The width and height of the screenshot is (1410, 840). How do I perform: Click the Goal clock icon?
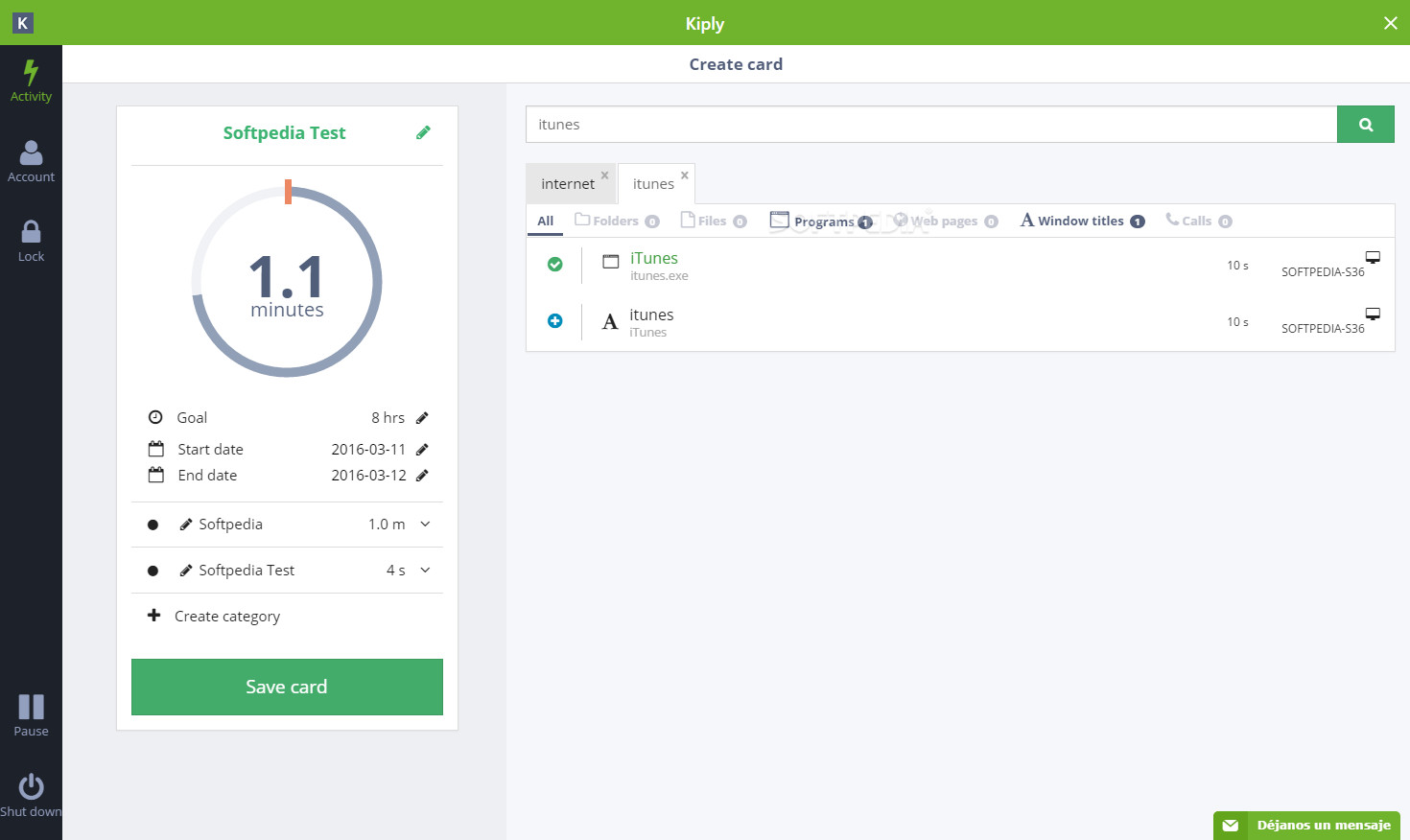[x=155, y=417]
